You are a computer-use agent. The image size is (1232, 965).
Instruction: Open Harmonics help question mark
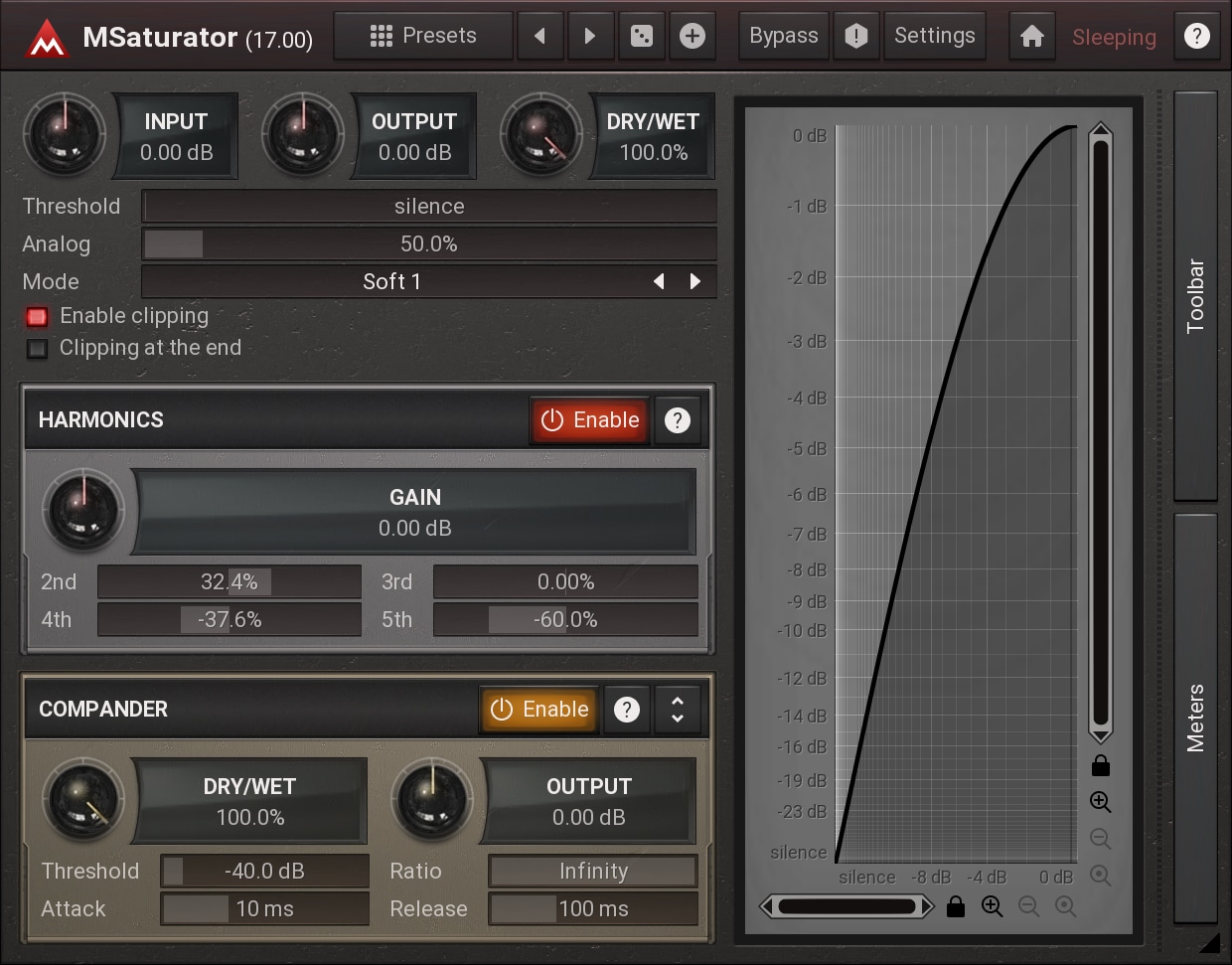[678, 420]
